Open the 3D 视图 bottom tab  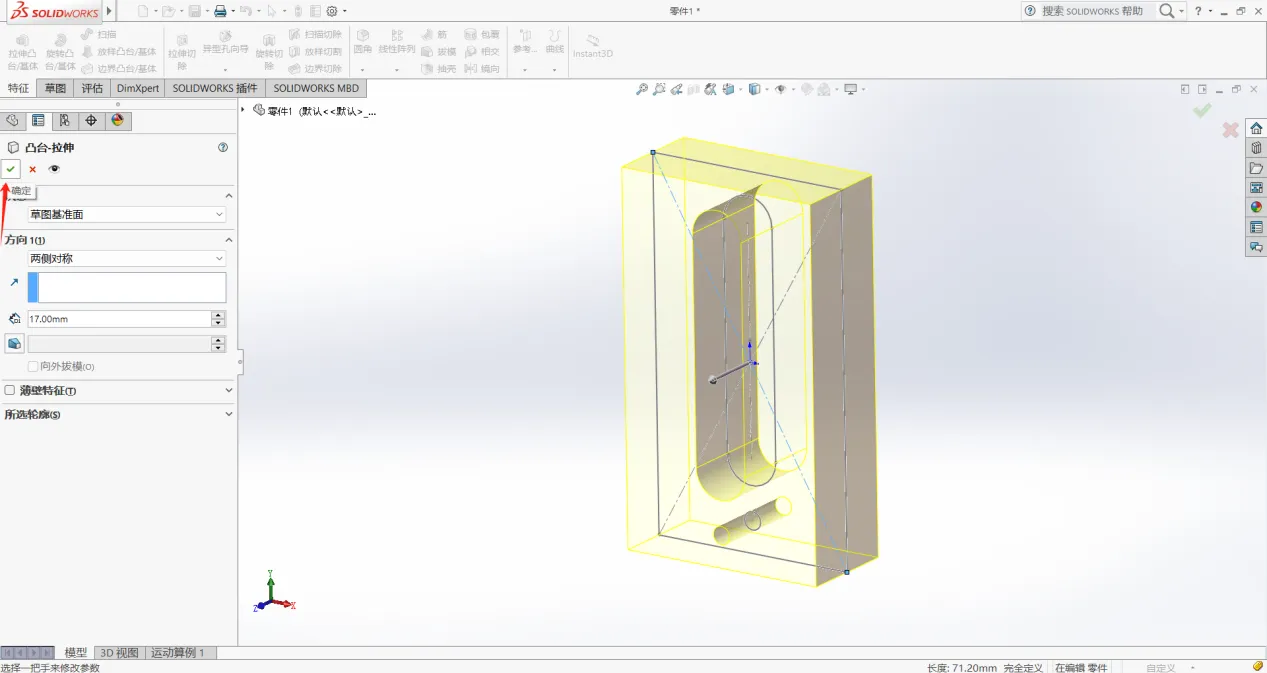119,653
